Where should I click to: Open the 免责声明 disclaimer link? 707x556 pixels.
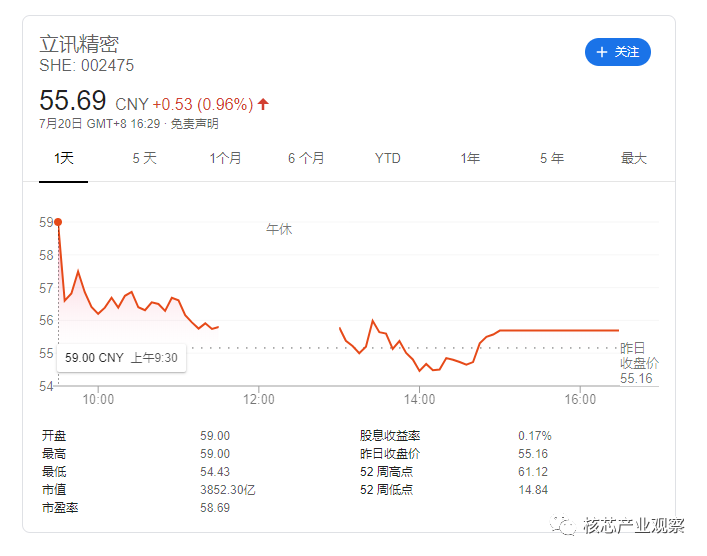[194, 124]
